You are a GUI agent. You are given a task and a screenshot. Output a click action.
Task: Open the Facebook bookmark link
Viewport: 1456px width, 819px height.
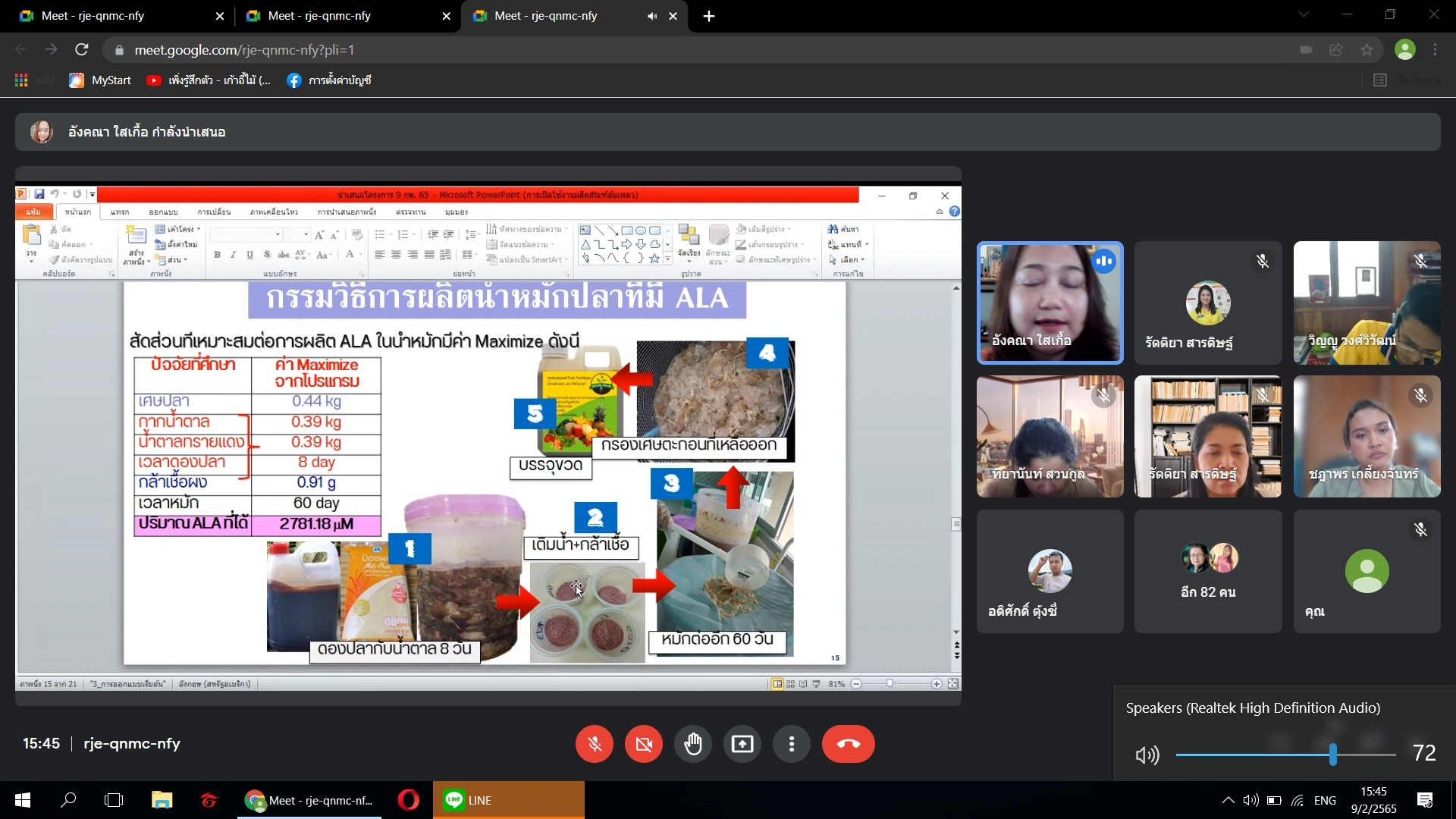(x=330, y=80)
